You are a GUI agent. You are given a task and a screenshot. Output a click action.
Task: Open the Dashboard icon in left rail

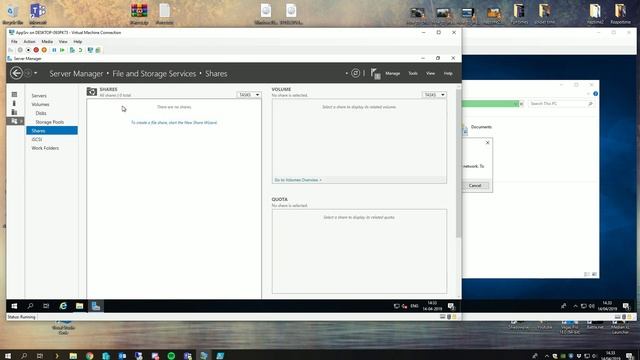pos(14,94)
